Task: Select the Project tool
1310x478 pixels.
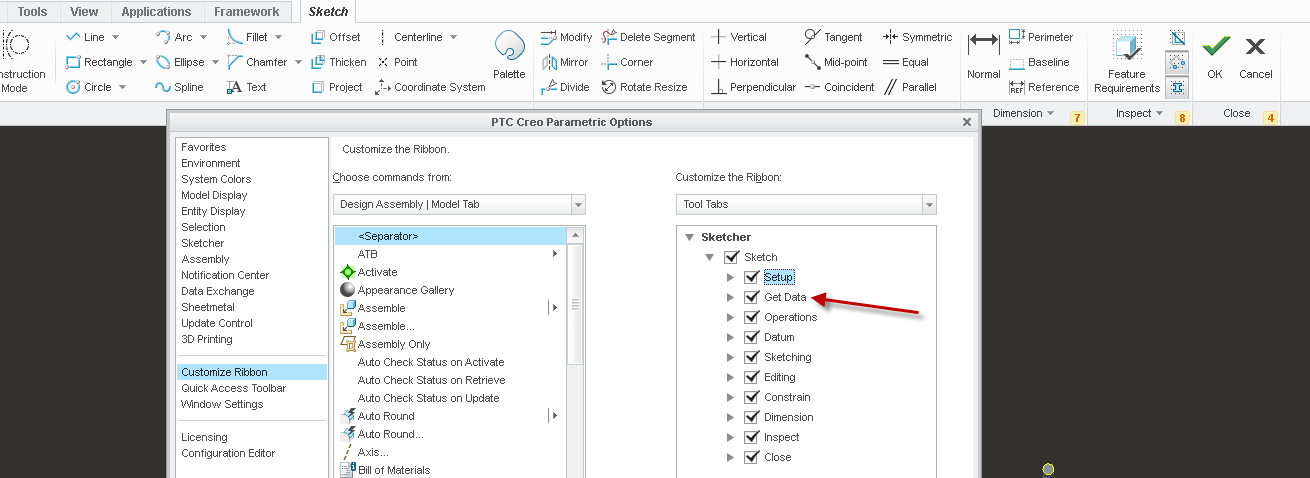Action: point(336,87)
